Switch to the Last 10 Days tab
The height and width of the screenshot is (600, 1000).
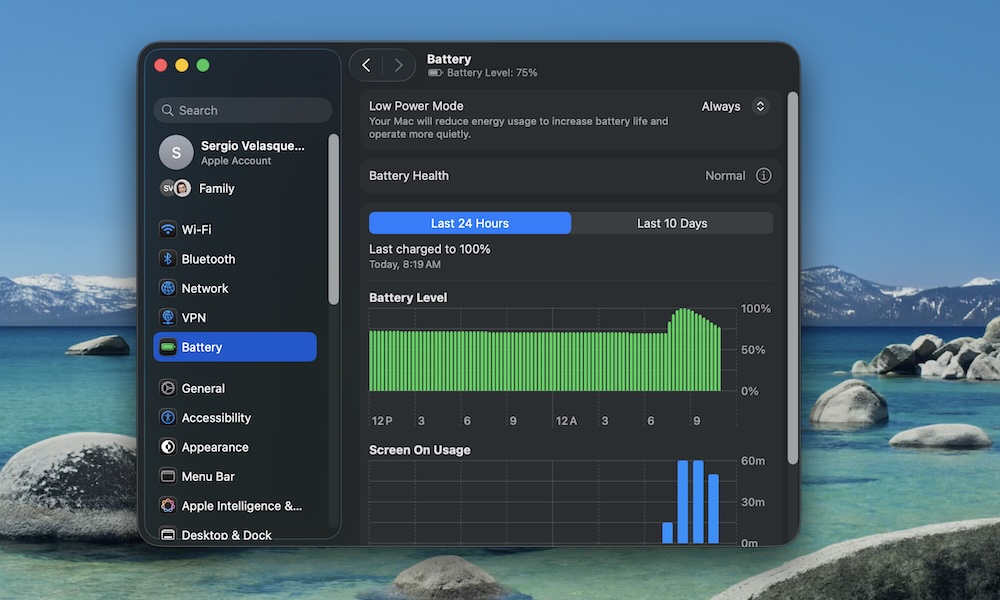(672, 222)
